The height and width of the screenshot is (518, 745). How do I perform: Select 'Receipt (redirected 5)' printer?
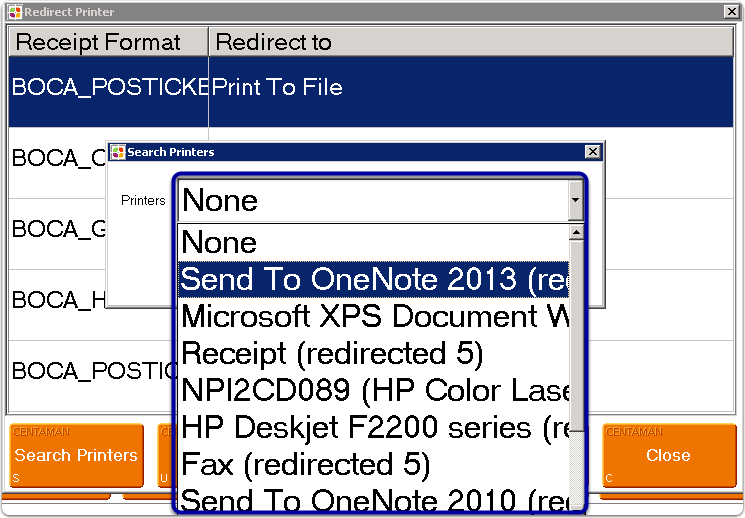(x=373, y=353)
